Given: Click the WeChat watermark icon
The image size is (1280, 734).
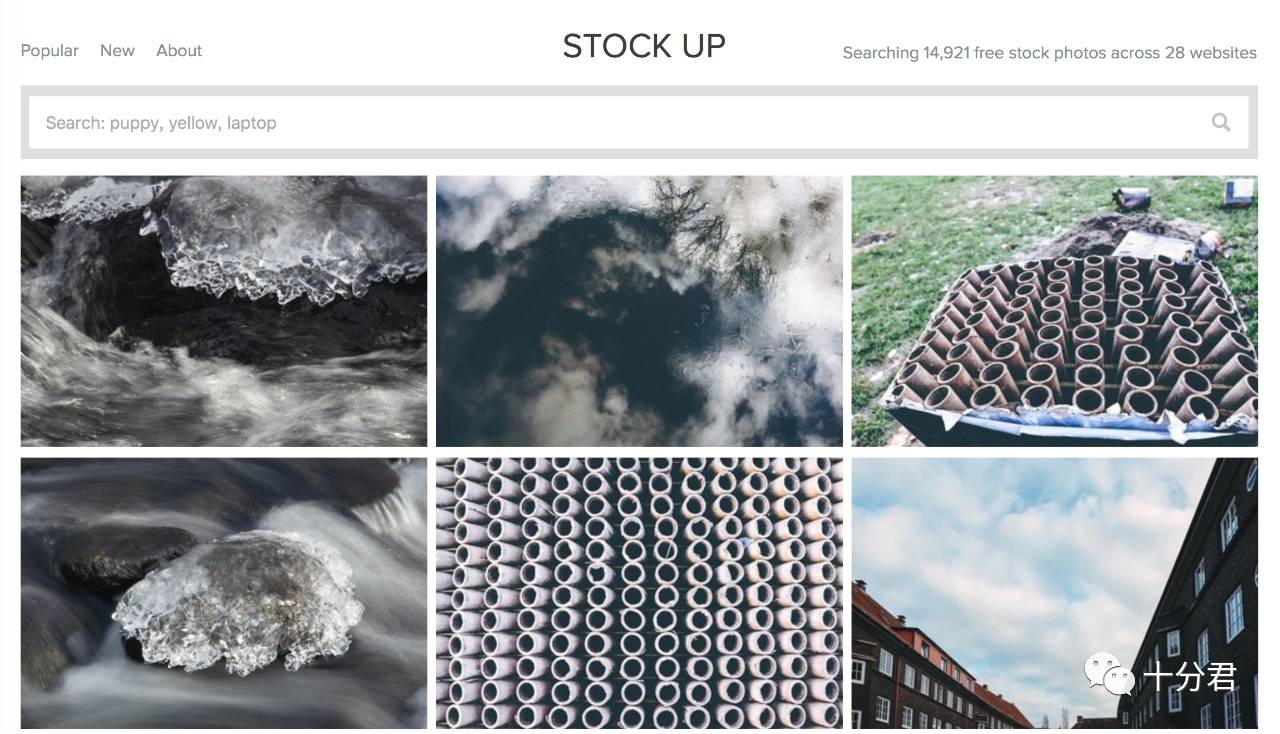Looking at the screenshot, I should point(1109,676).
